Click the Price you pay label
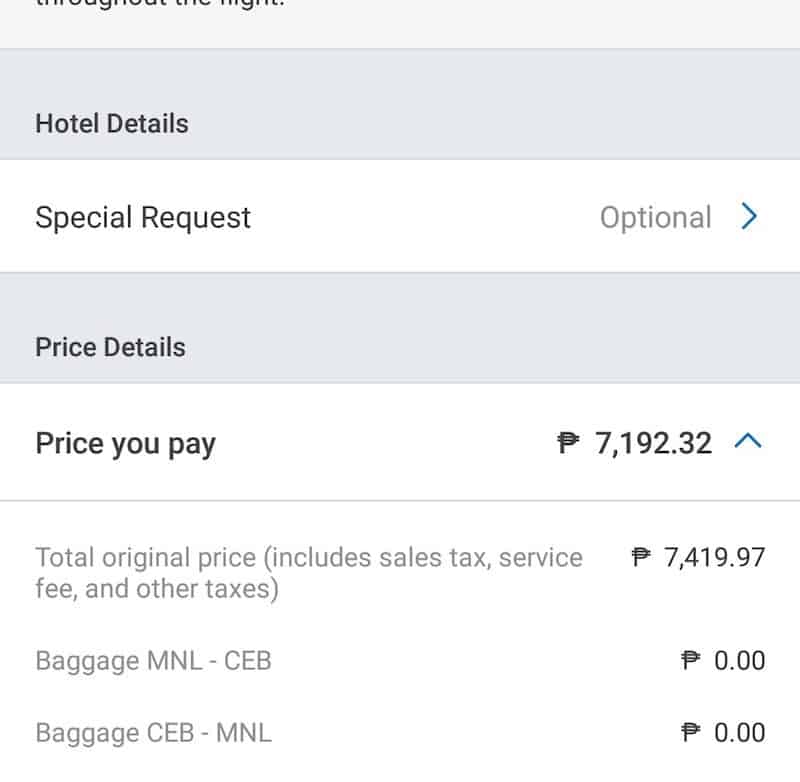Viewport: 800px width, 782px height. [x=125, y=443]
